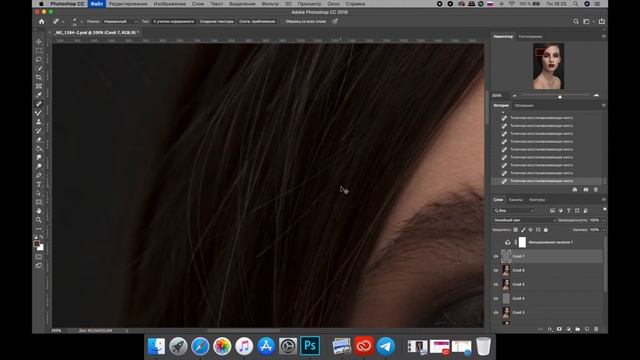The height and width of the screenshot is (360, 640).
Task: Click the Home icon in options bar
Action: 42,22
